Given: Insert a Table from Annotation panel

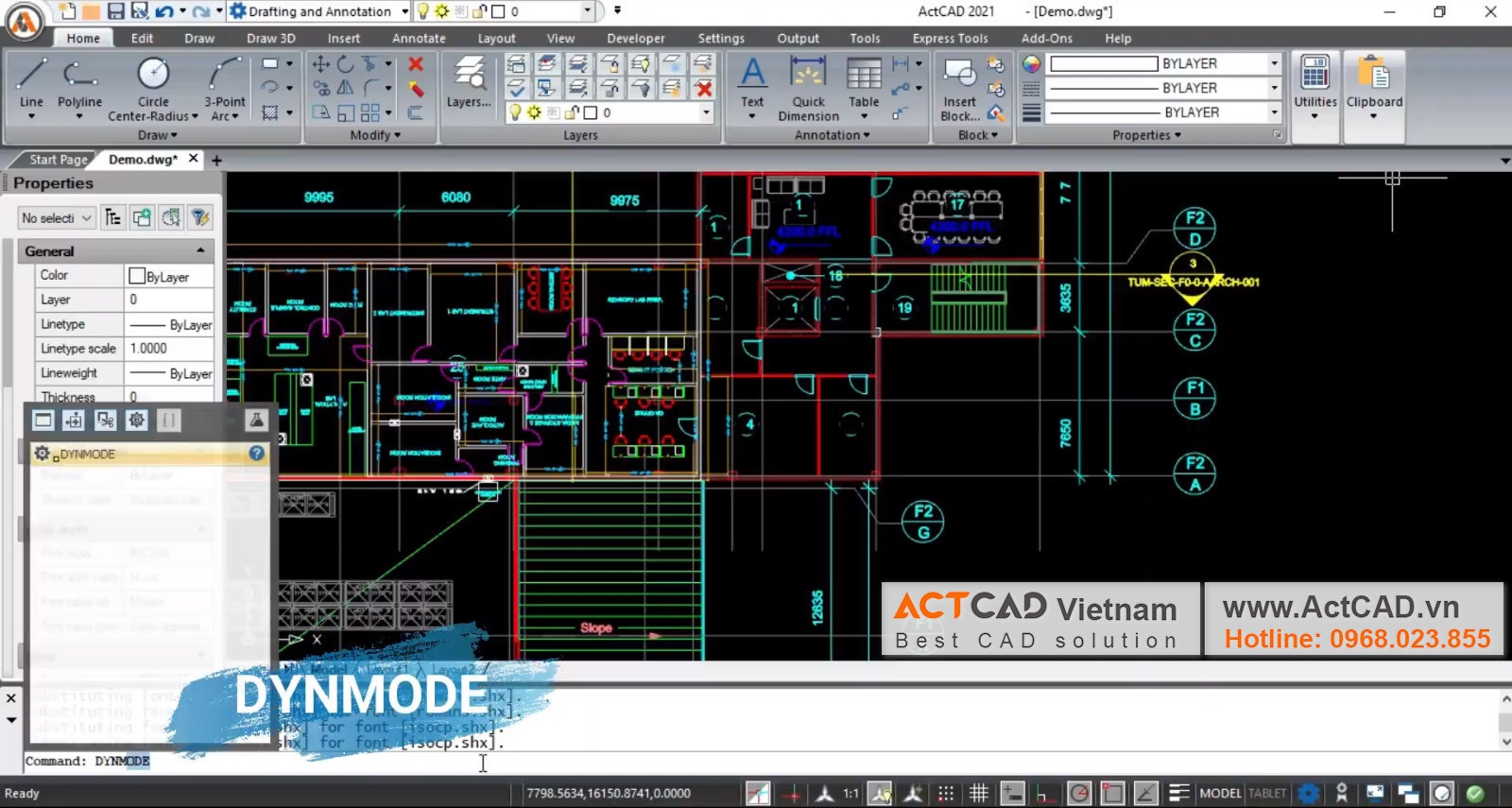Looking at the screenshot, I should (864, 87).
